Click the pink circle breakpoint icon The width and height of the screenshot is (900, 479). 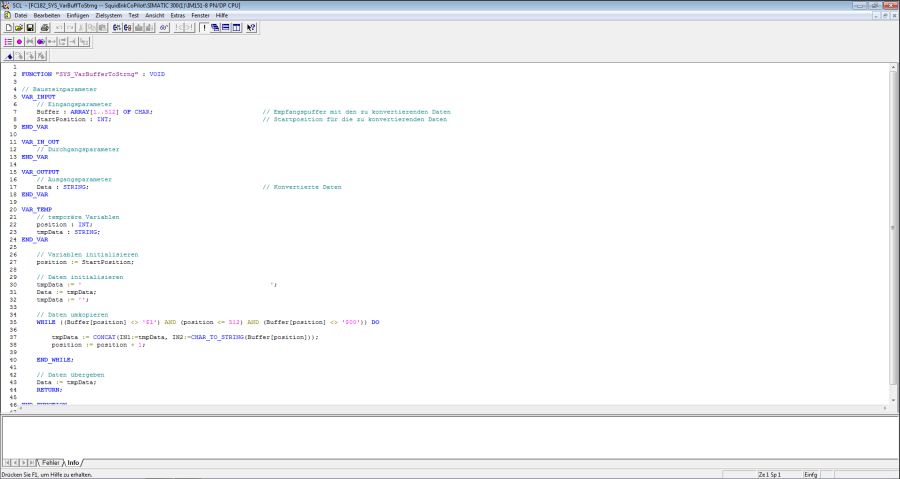tap(19, 42)
